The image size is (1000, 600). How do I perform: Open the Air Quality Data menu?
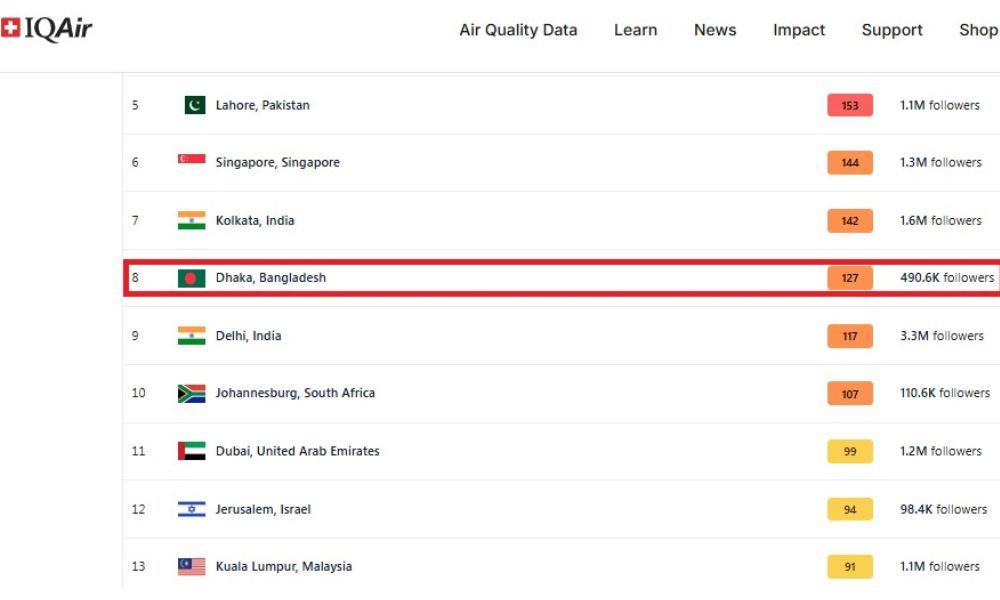click(518, 30)
